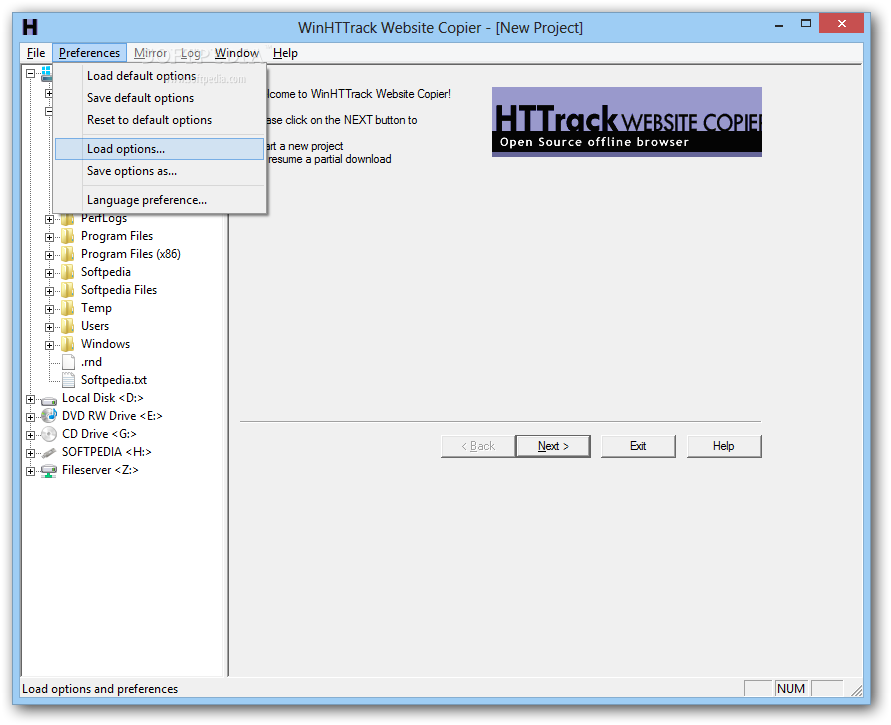Click the Help button beside Exit

[x=724, y=446]
